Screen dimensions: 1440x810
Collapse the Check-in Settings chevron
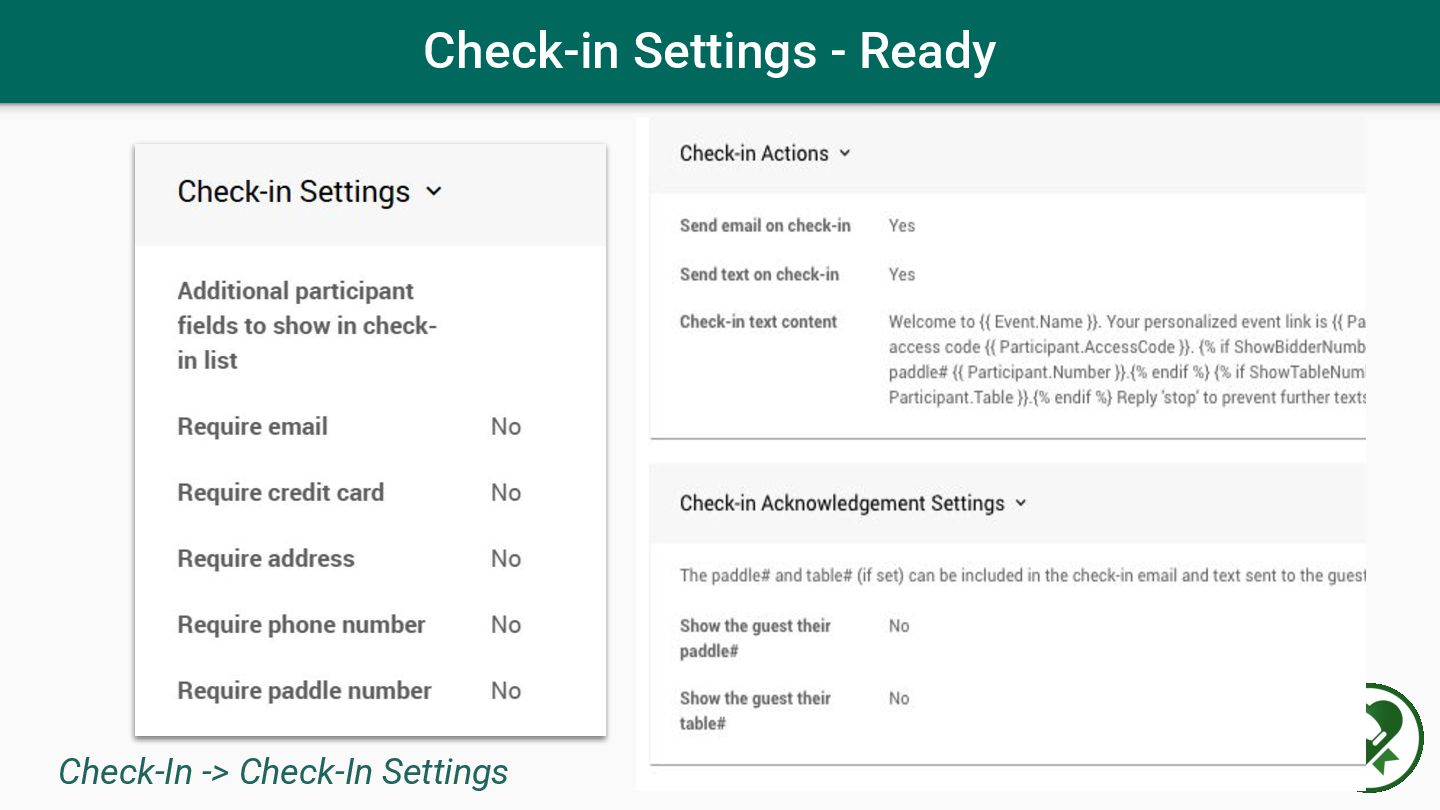click(433, 192)
